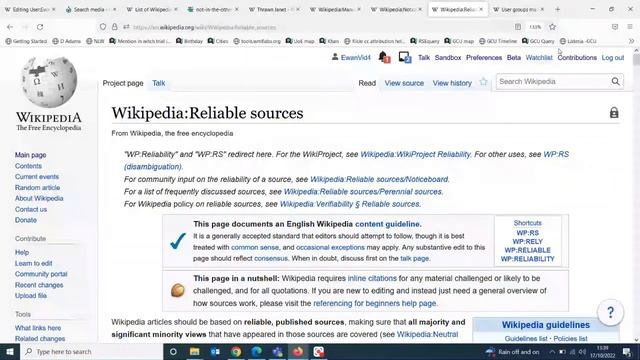The height and width of the screenshot is (360, 640).
Task: Show hidden system tray icons chevron
Action: pyautogui.click(x=552, y=351)
